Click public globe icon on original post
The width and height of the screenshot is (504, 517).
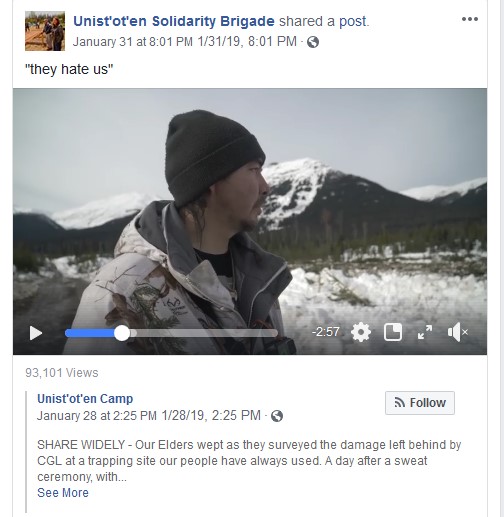[277, 416]
